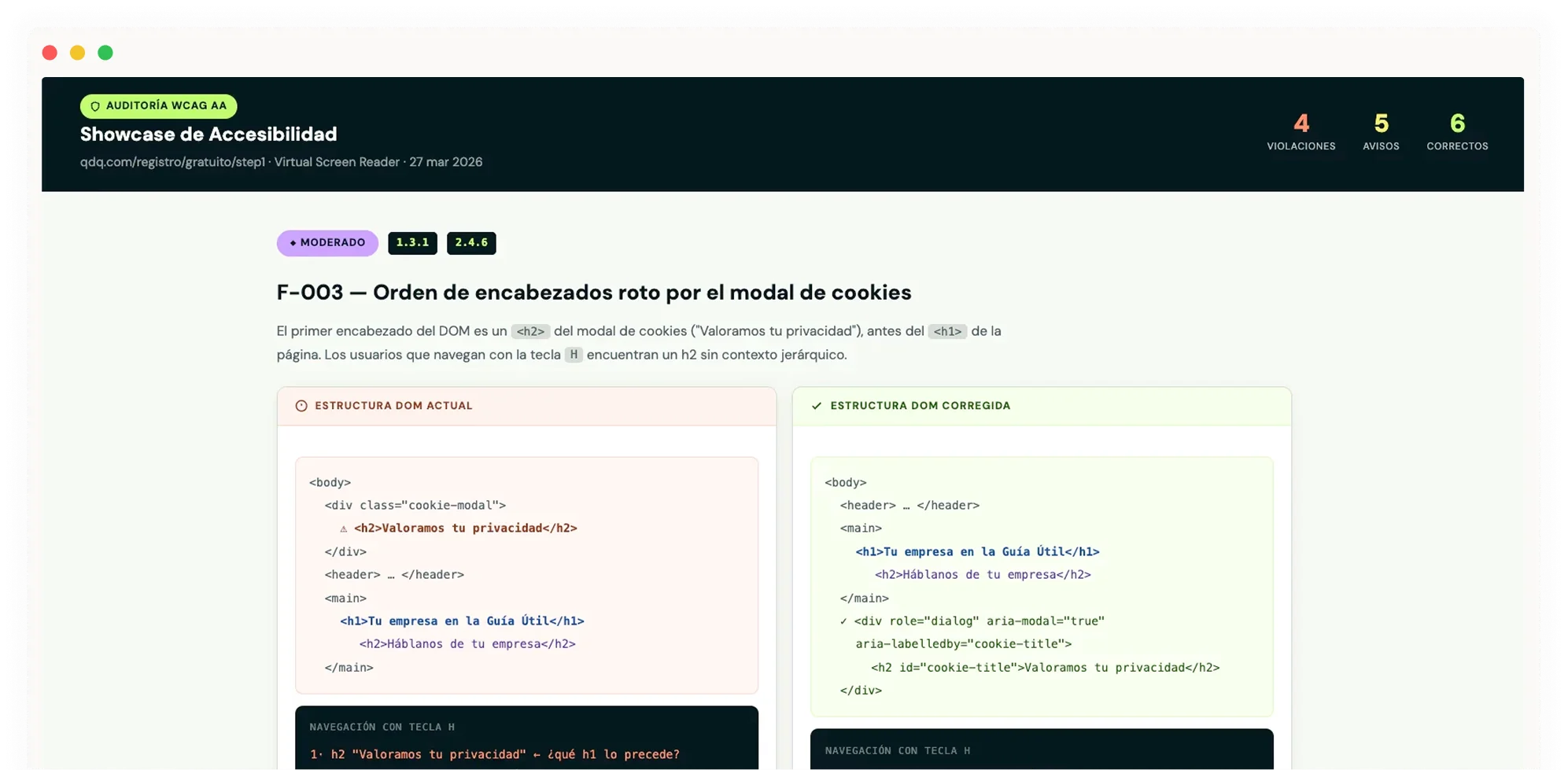Click the Showcase de Accesibilidad title
This screenshot has height=770, width=1568.
(x=208, y=134)
